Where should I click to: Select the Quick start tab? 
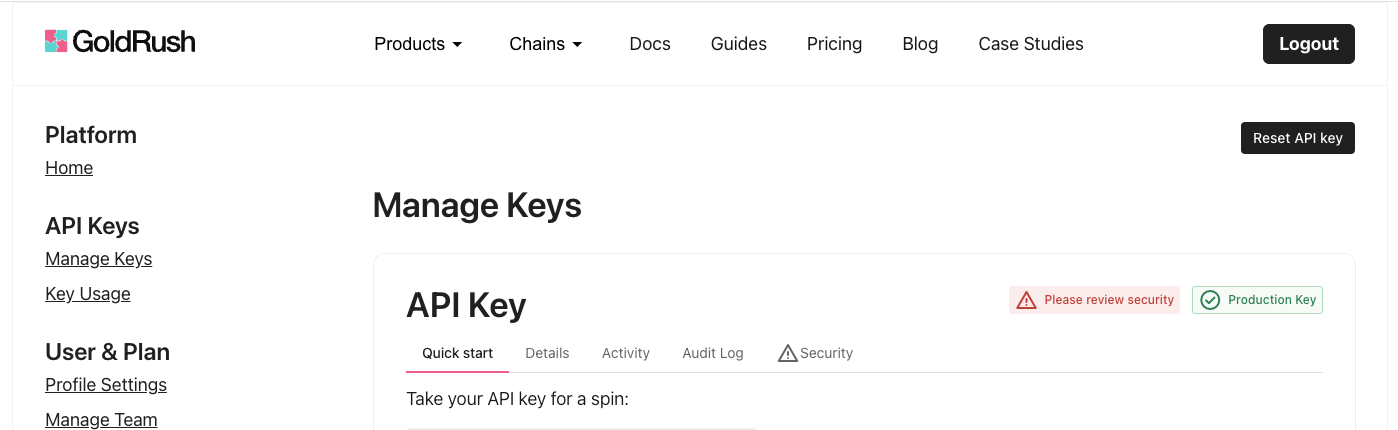(458, 353)
